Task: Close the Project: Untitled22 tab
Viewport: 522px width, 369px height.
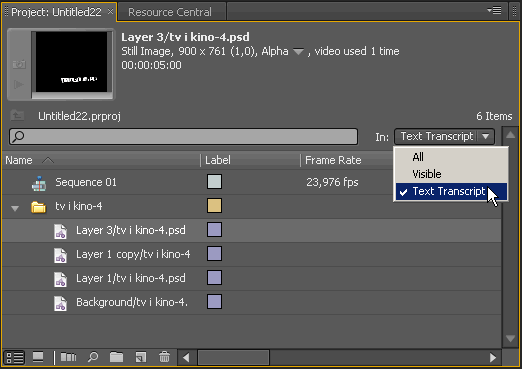Action: tap(110, 12)
